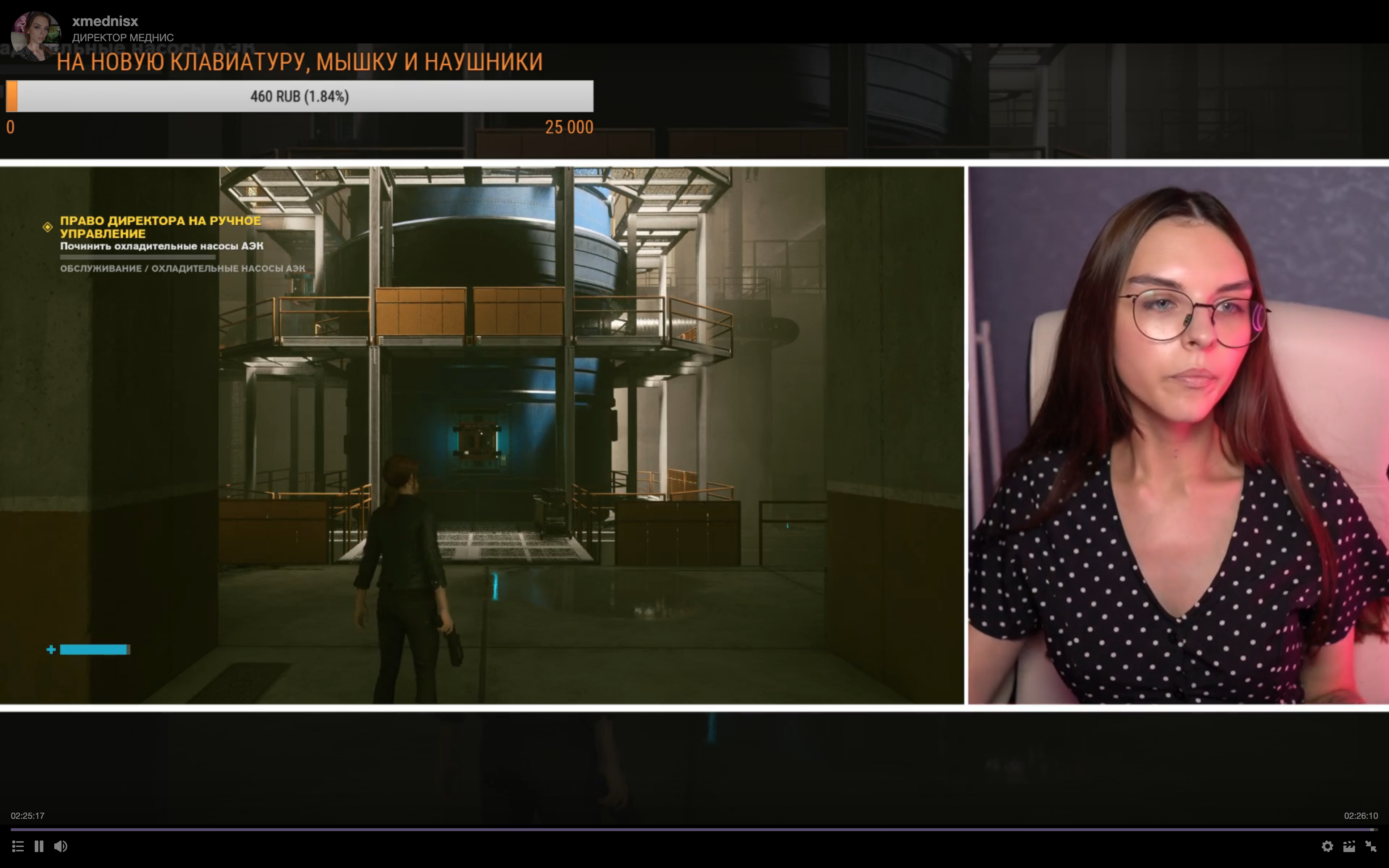Screen dimensions: 1389x868
Task: Click the health plus icon
Action: point(51,649)
